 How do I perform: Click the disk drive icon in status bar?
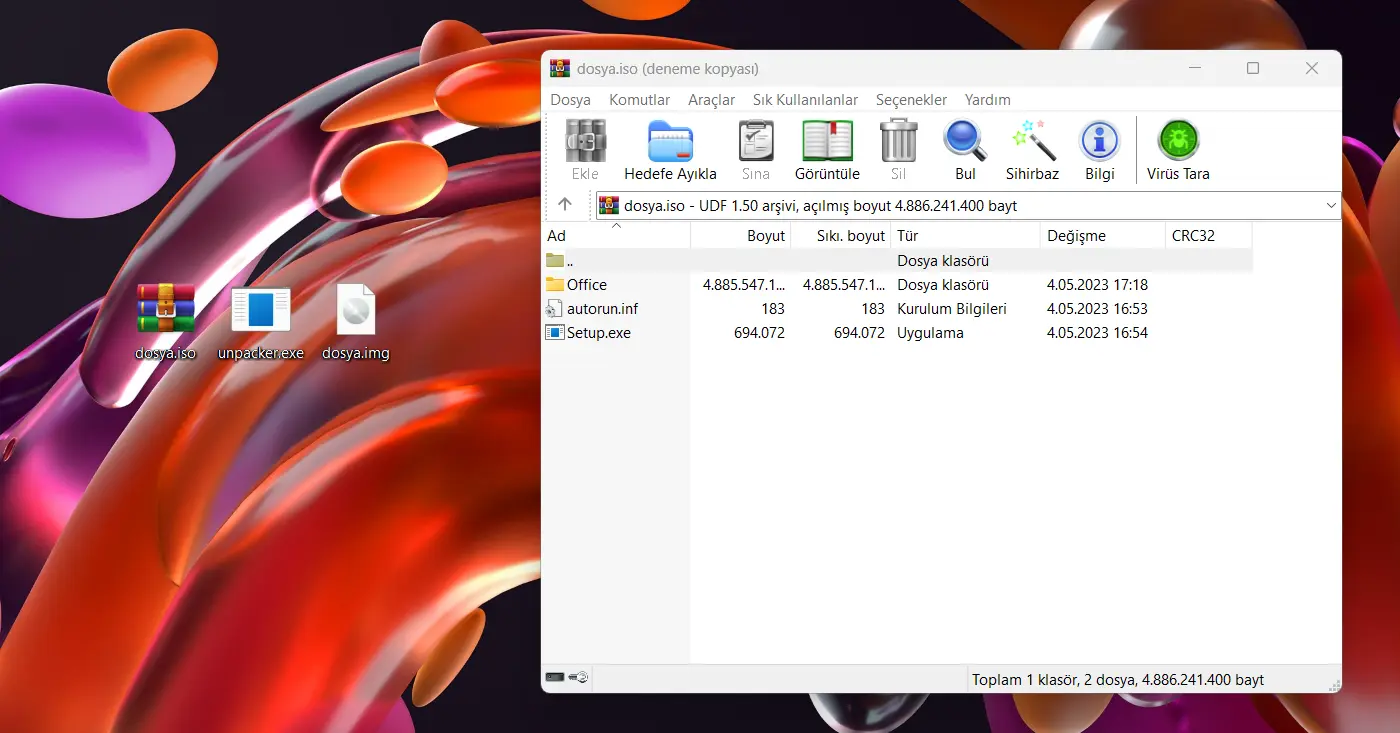(x=555, y=678)
